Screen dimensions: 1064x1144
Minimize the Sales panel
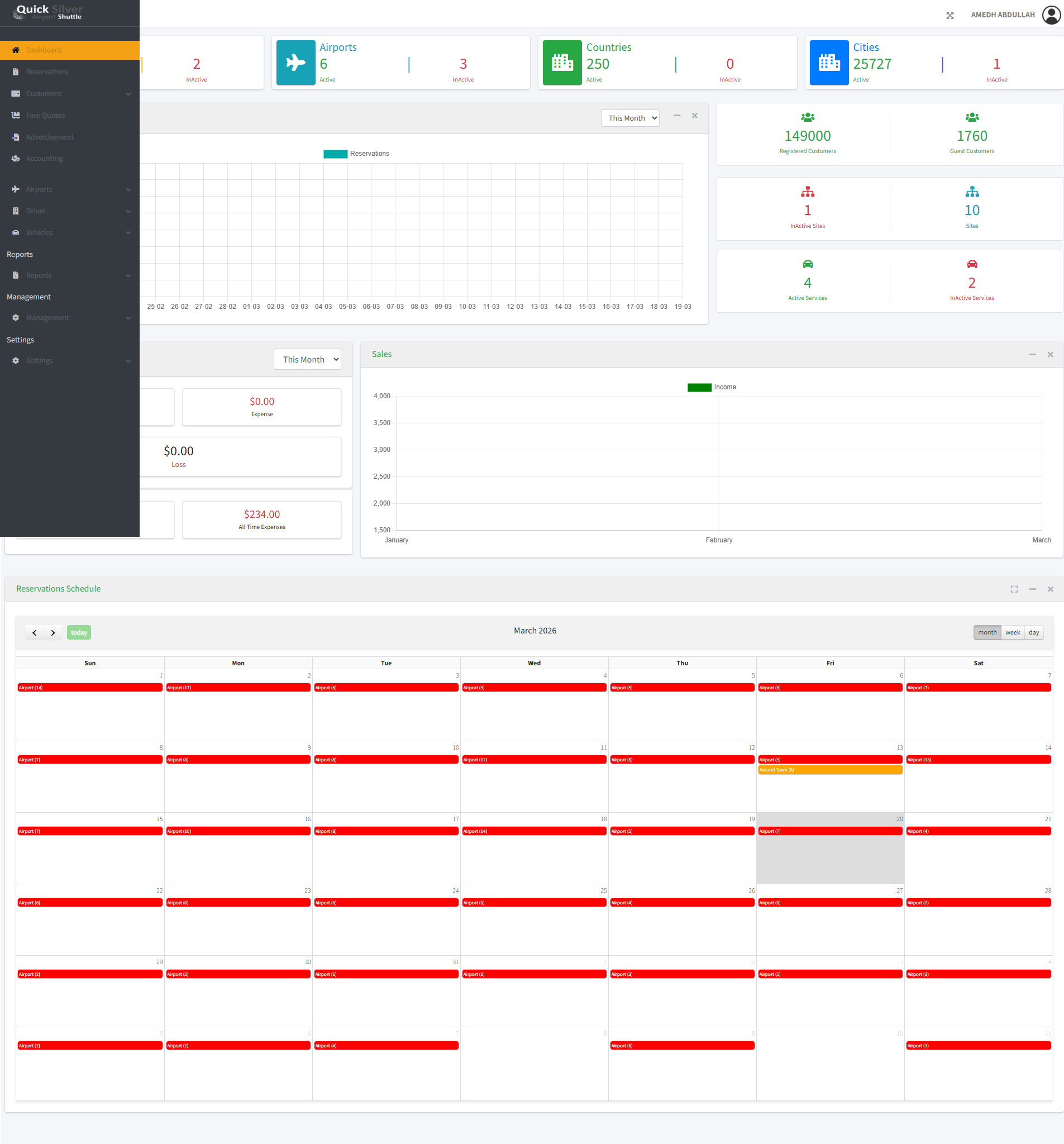coord(1032,355)
